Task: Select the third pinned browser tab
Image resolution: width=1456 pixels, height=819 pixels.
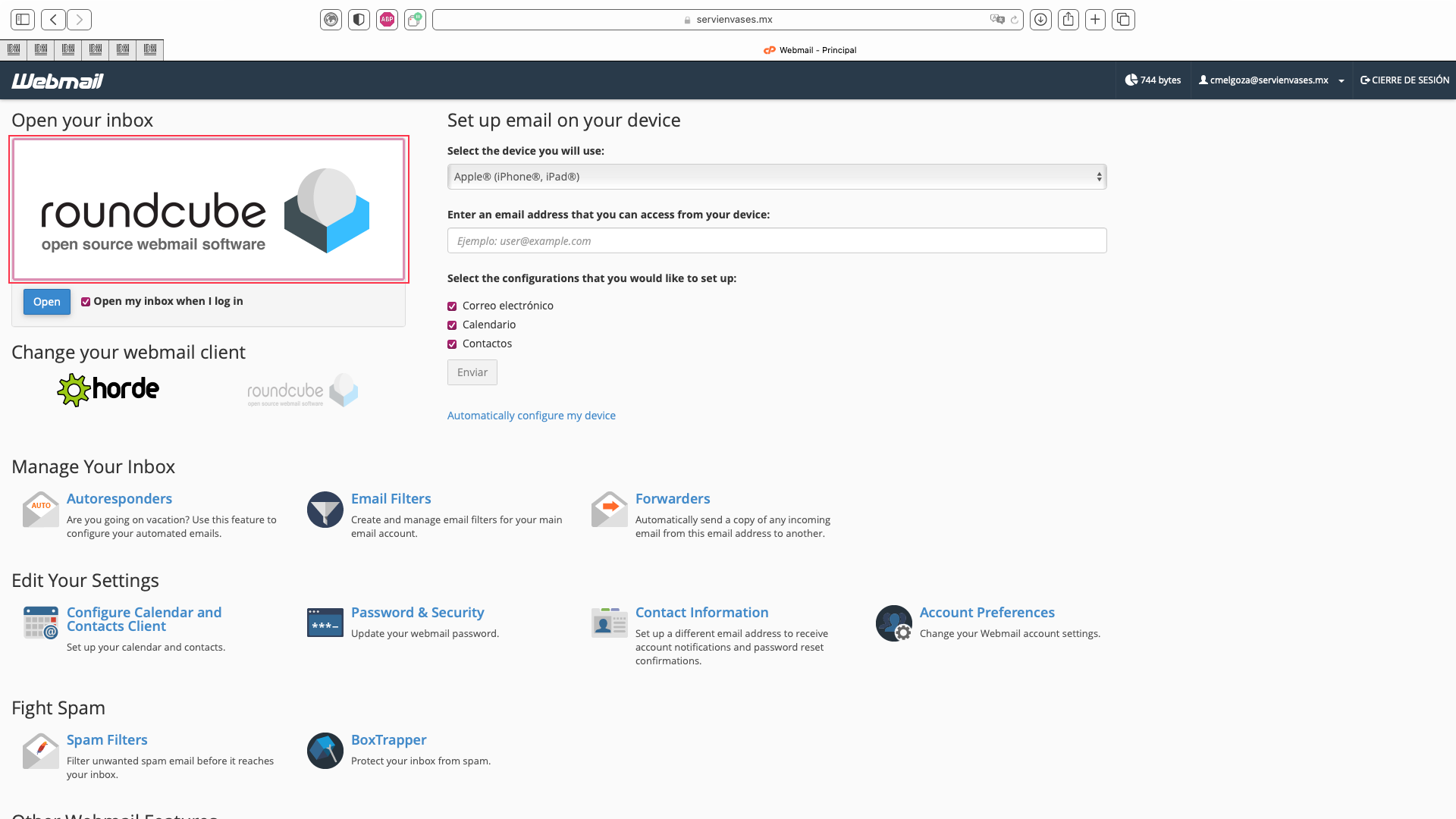Action: click(68, 50)
